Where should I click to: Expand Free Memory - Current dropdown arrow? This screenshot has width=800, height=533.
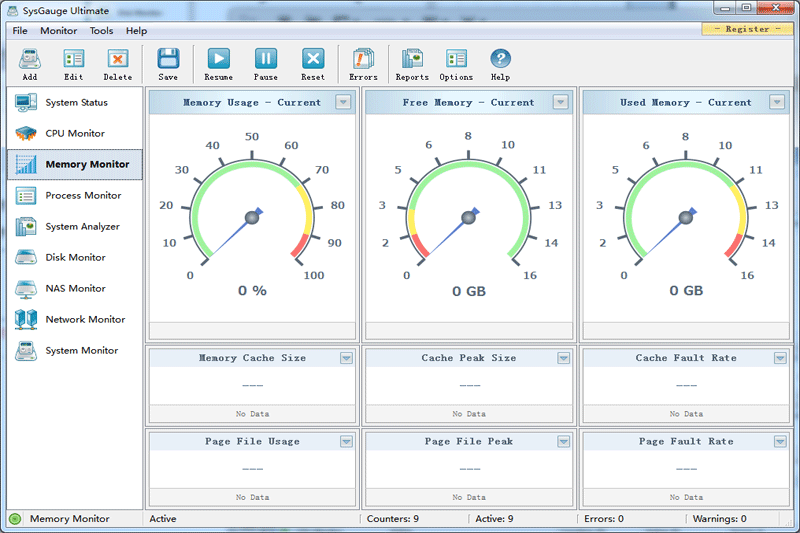coord(560,102)
